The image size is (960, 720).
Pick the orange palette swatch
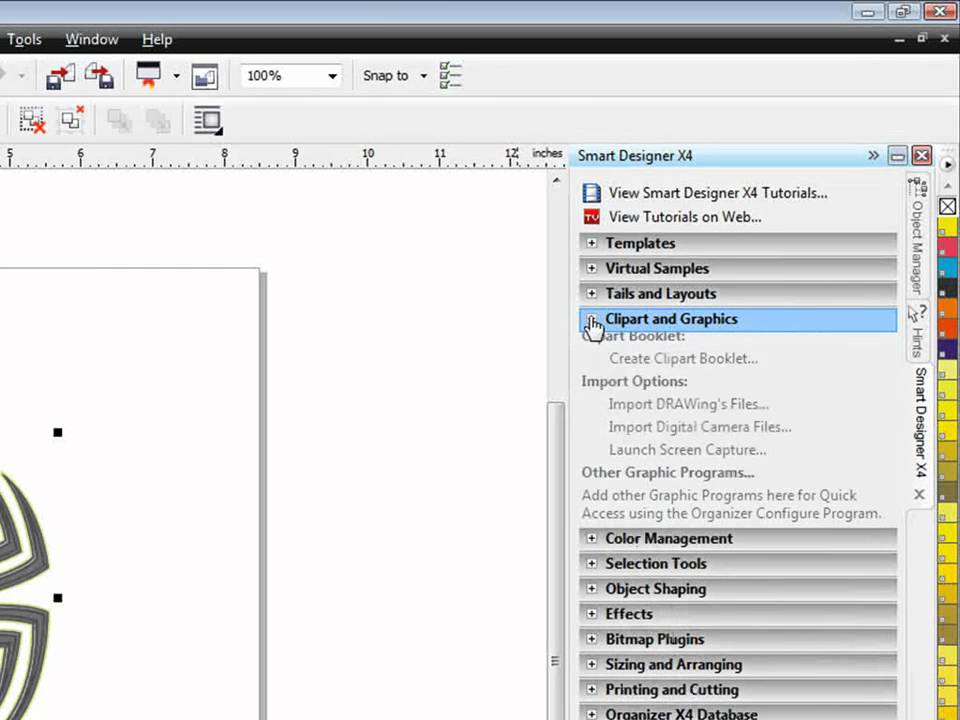948,308
